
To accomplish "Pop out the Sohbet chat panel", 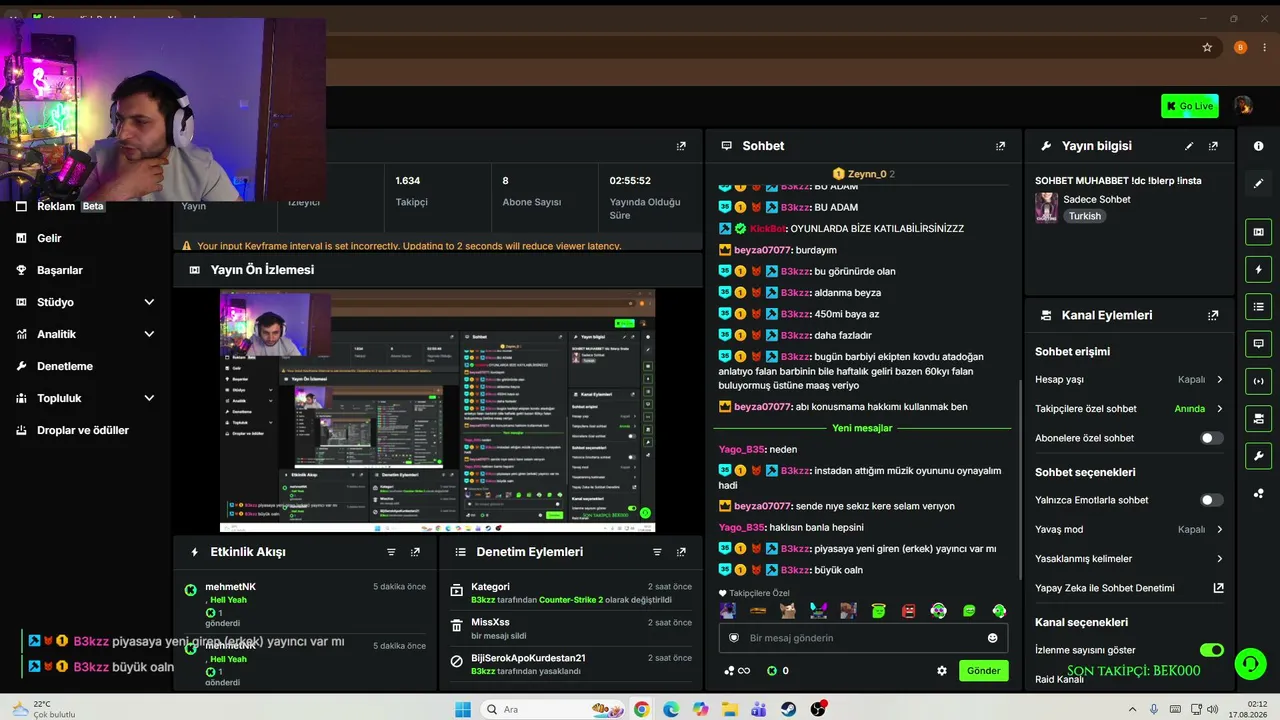I will pyautogui.click(x=1000, y=146).
